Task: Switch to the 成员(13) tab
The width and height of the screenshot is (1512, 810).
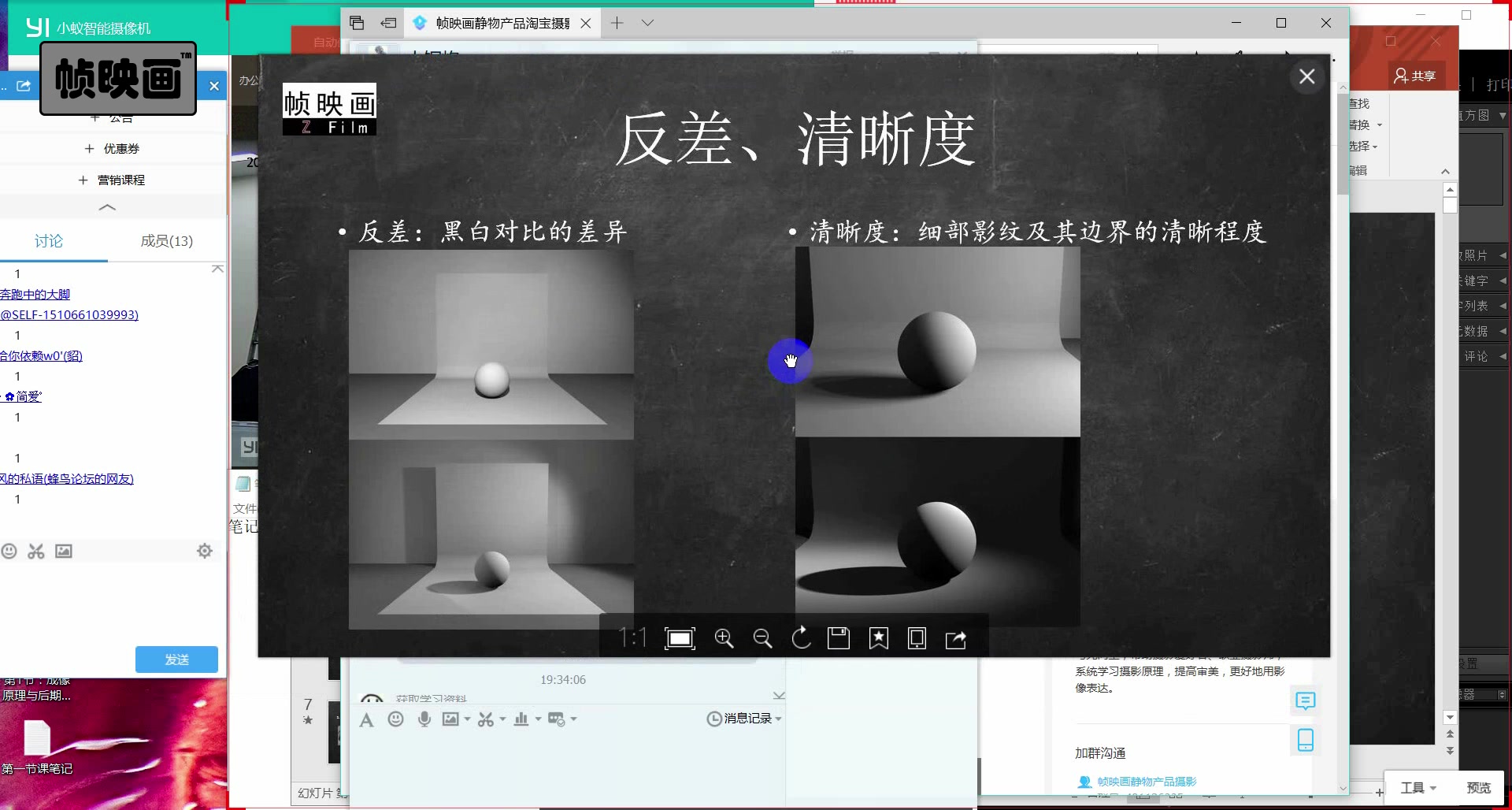Action: click(x=167, y=241)
